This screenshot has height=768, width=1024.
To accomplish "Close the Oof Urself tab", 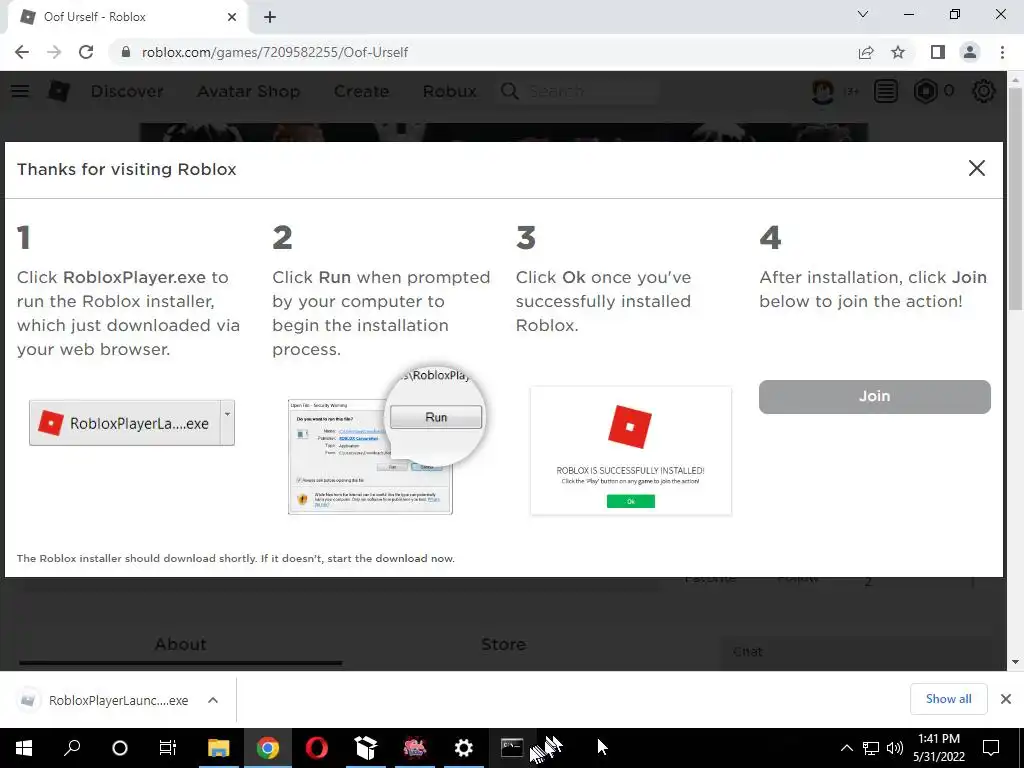I will [232, 17].
